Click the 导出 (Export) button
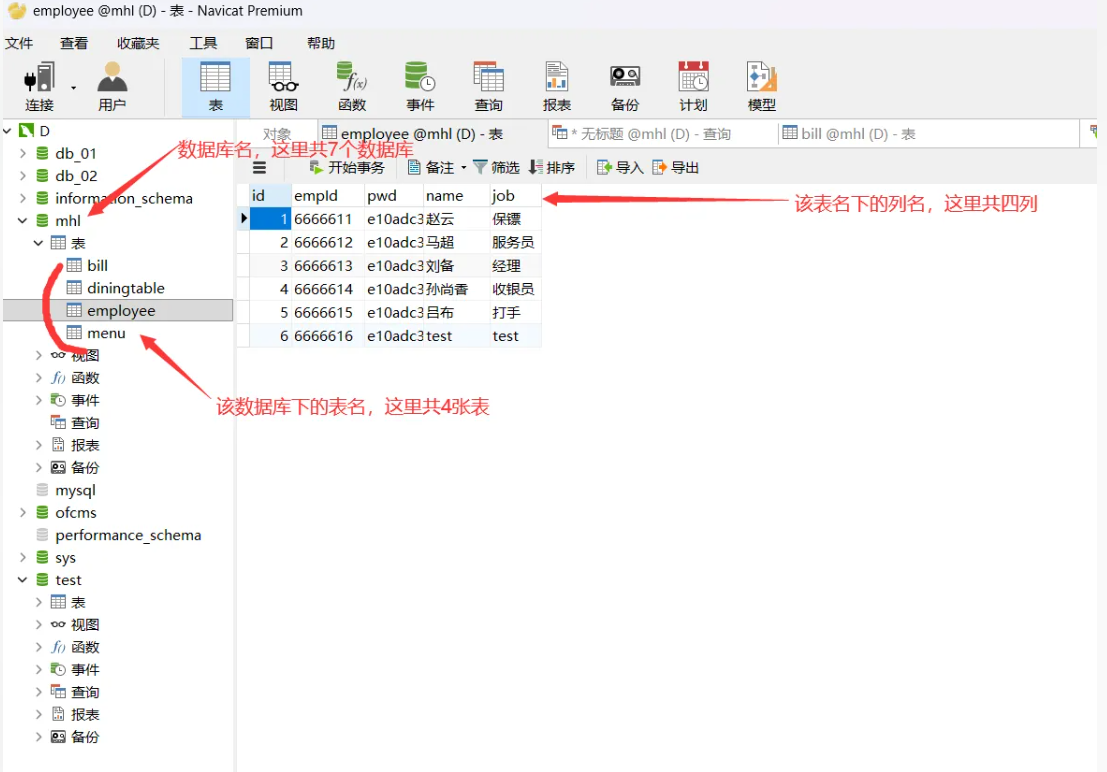1107x772 pixels. click(x=676, y=167)
